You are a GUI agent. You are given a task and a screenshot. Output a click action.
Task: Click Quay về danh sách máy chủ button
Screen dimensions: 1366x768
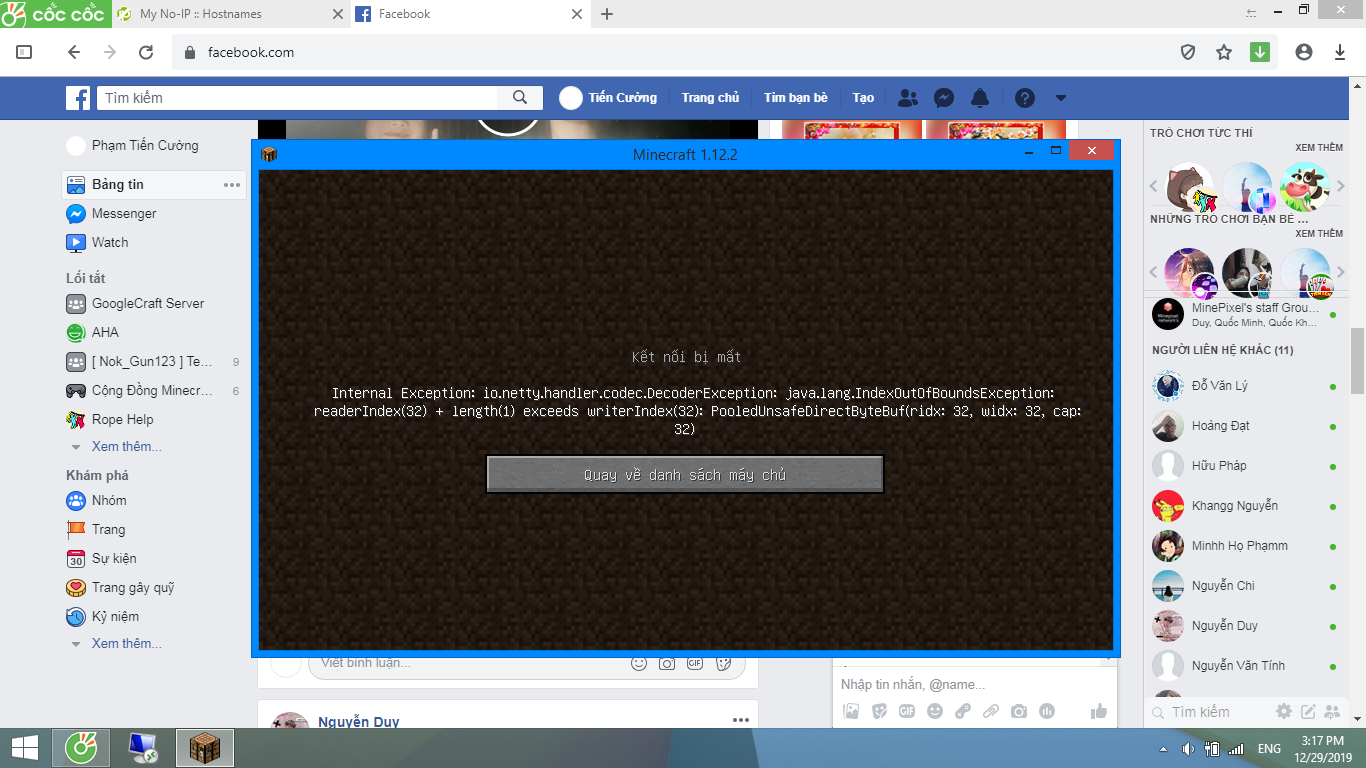[685, 475]
